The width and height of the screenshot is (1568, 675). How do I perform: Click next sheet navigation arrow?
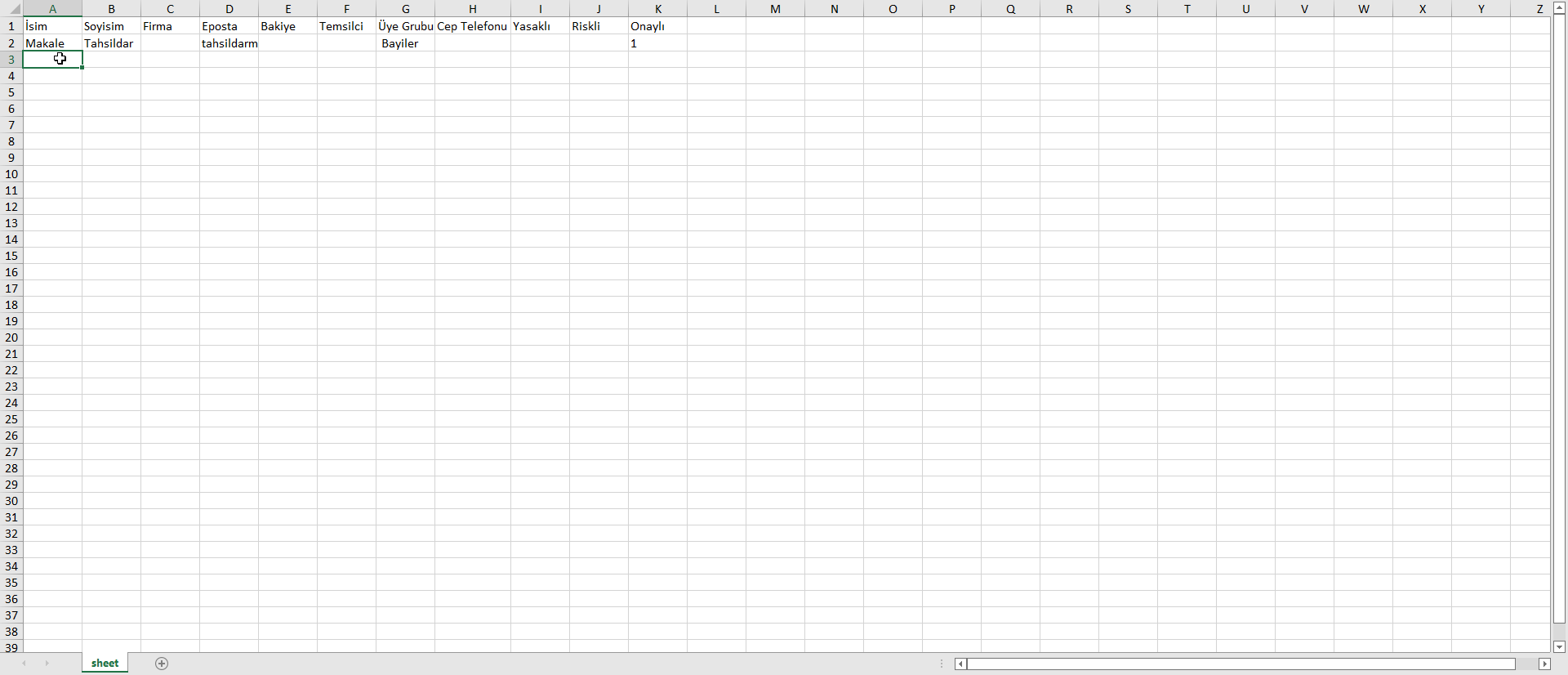(x=47, y=664)
